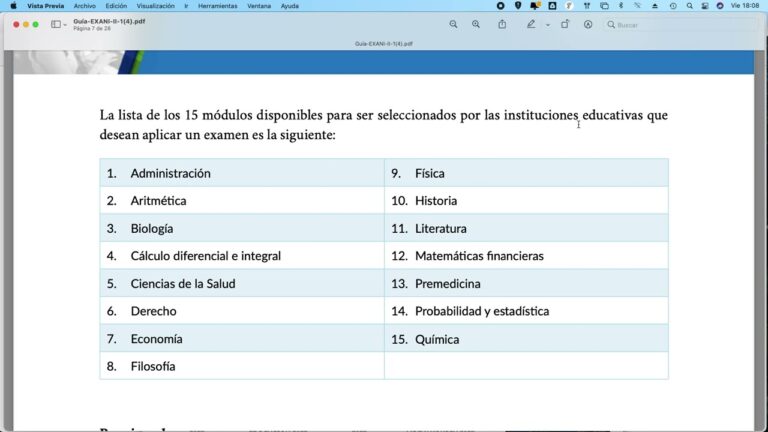The width and height of the screenshot is (768, 432).
Task: Click the Time Machine clock icon
Action: pos(673,6)
